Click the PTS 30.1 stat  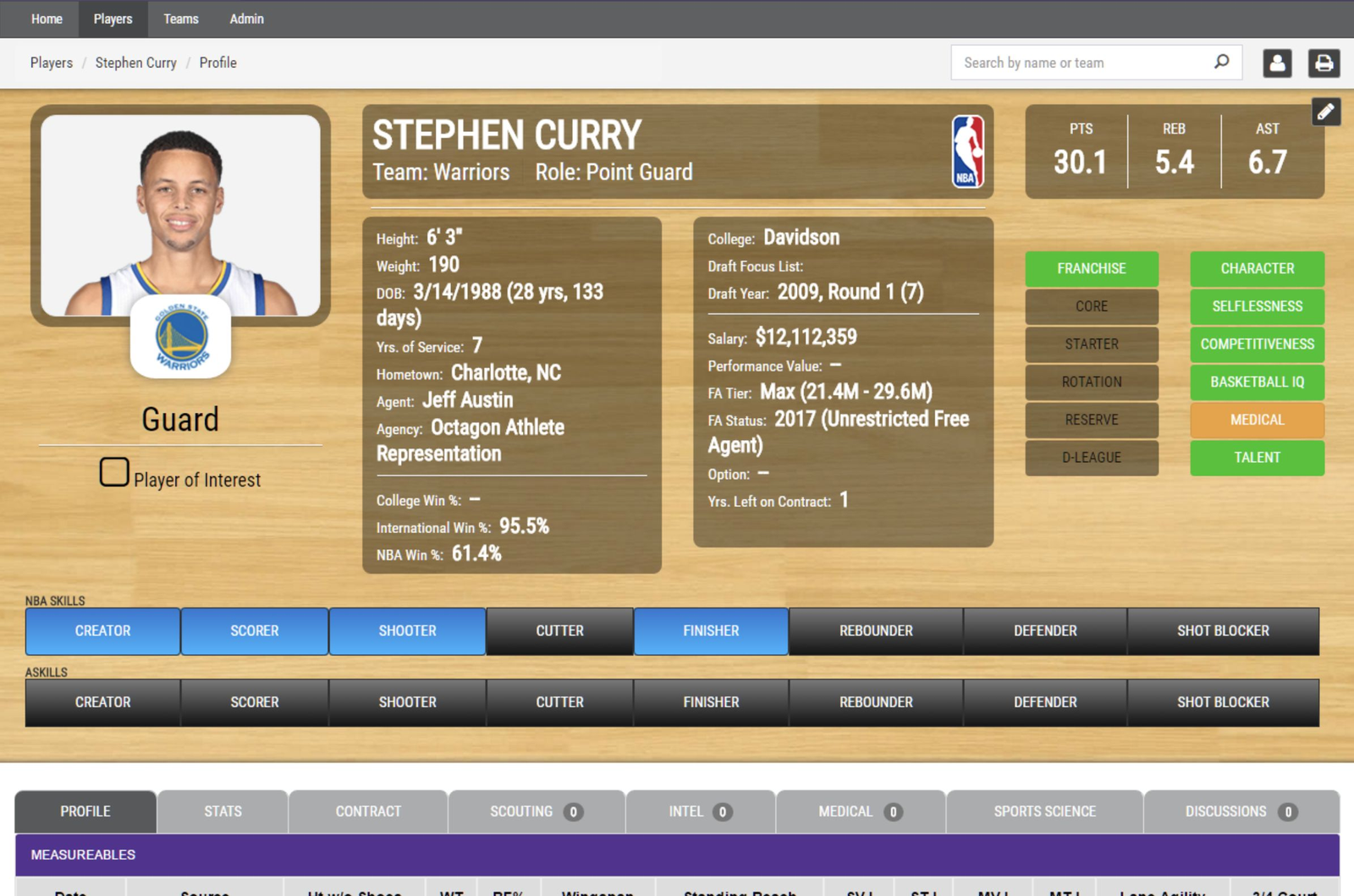coord(1080,152)
